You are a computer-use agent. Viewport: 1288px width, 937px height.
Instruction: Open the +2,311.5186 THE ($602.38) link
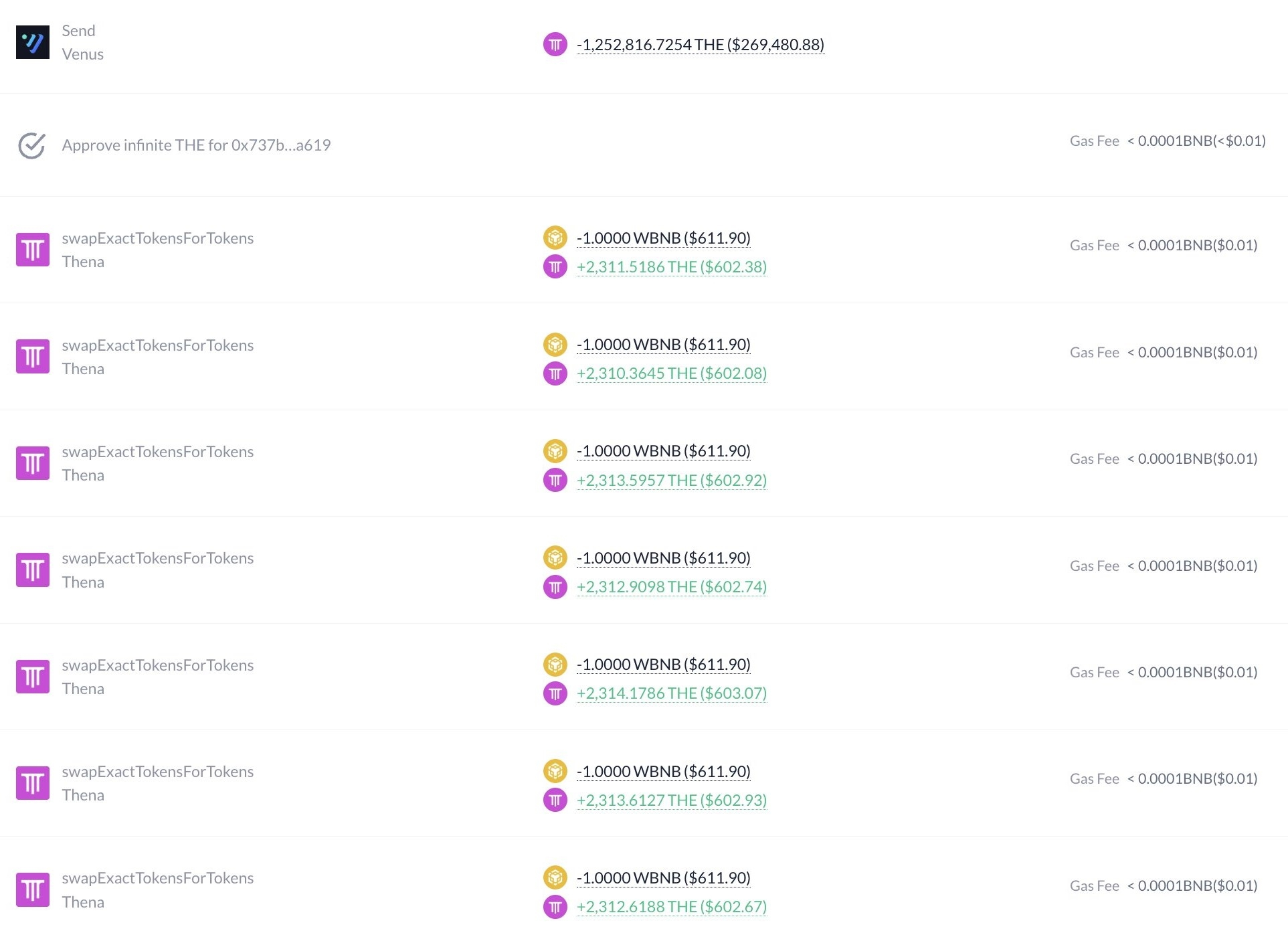click(x=671, y=267)
